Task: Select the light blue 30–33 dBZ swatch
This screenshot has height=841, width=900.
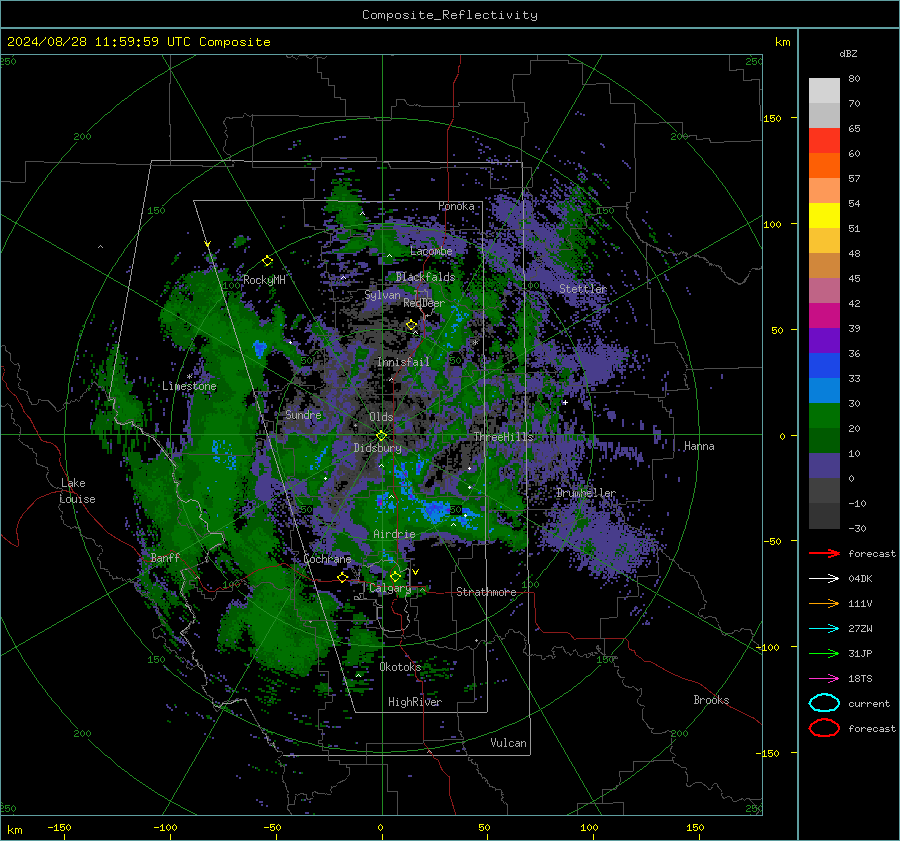Action: 824,391
